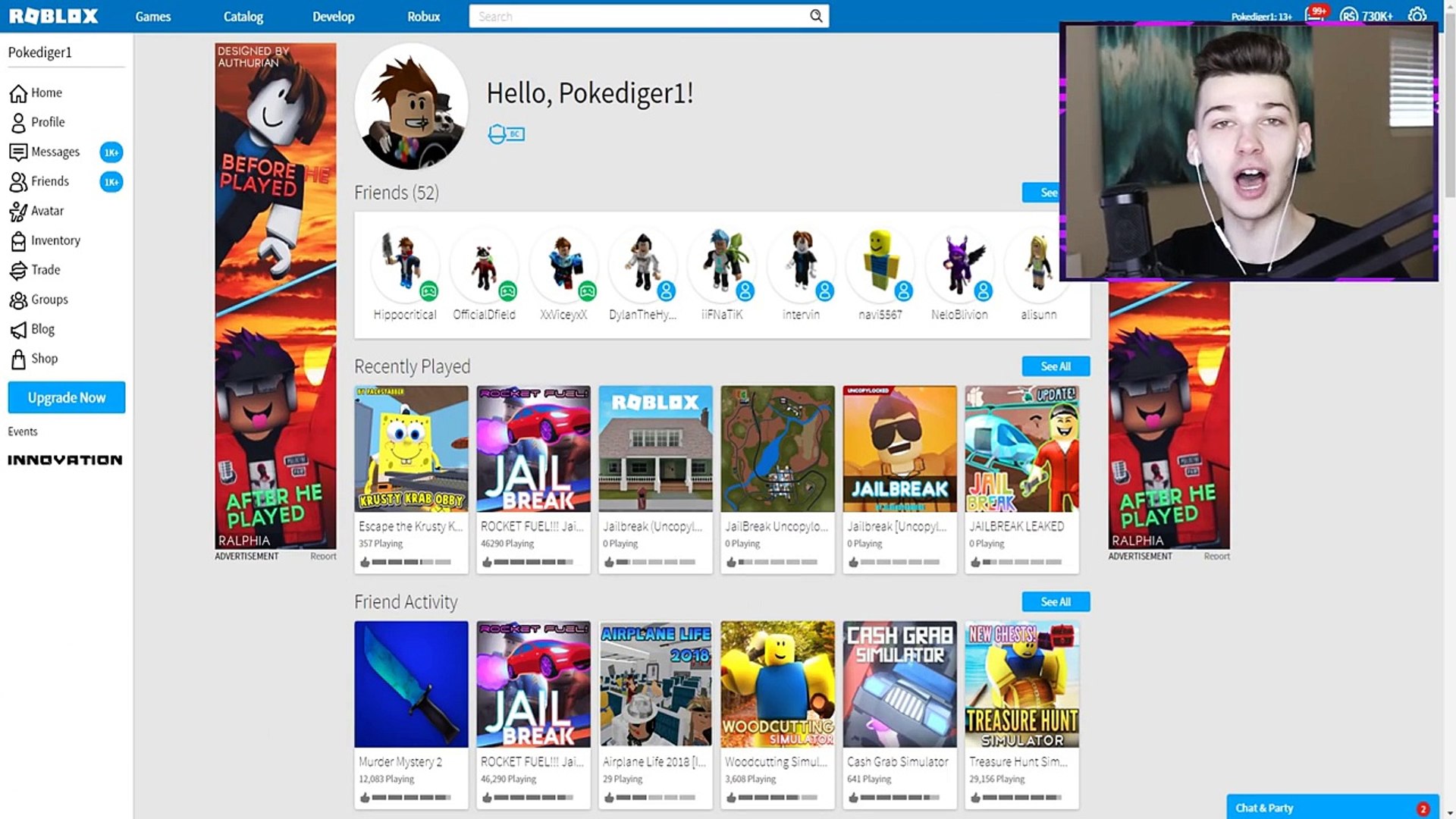The height and width of the screenshot is (819, 1456).
Task: Click inside the Search input field
Action: (x=637, y=16)
